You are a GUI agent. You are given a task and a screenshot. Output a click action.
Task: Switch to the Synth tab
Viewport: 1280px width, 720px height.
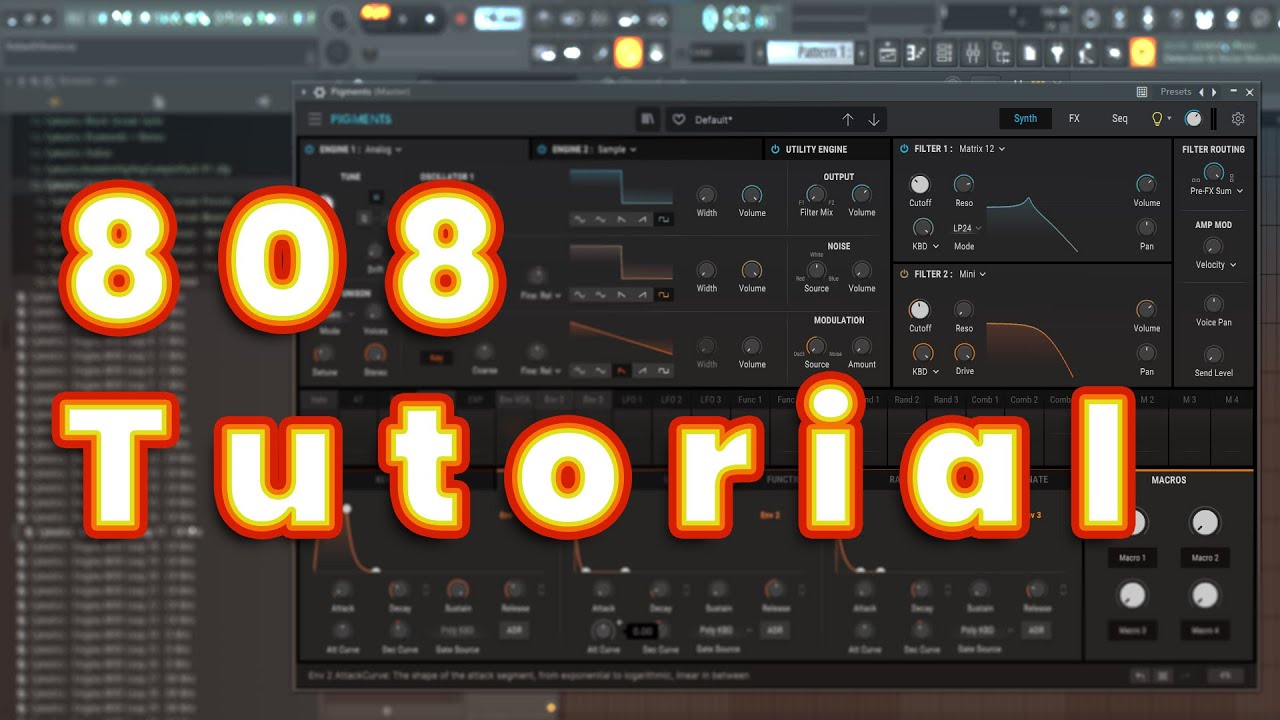[1025, 119]
